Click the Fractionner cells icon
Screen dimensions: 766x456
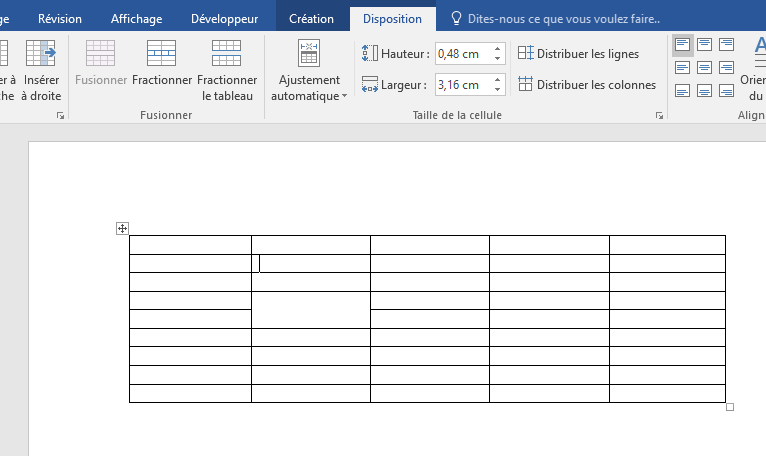point(161,54)
